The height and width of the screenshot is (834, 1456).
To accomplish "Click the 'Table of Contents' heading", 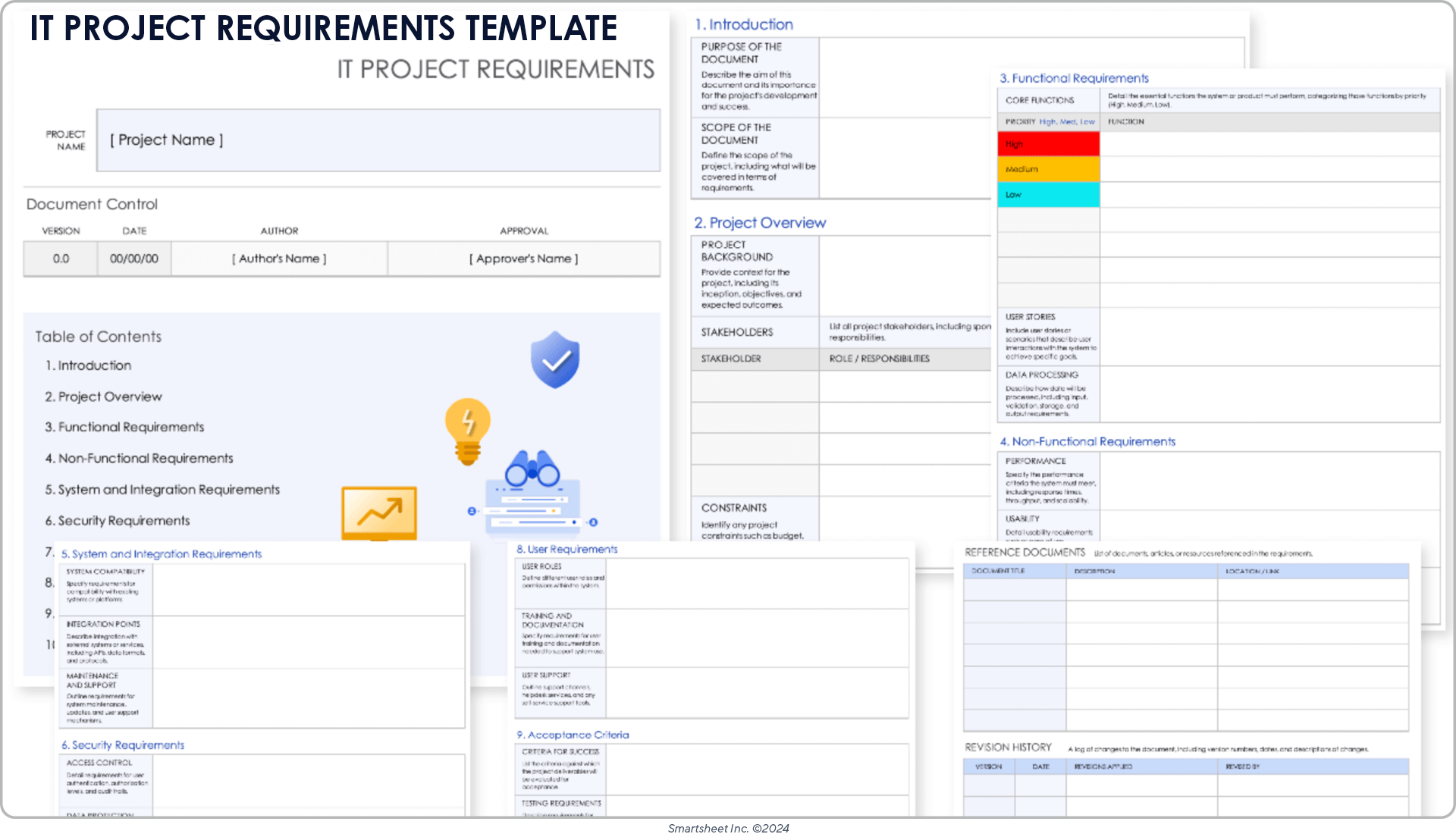I will click(x=98, y=337).
